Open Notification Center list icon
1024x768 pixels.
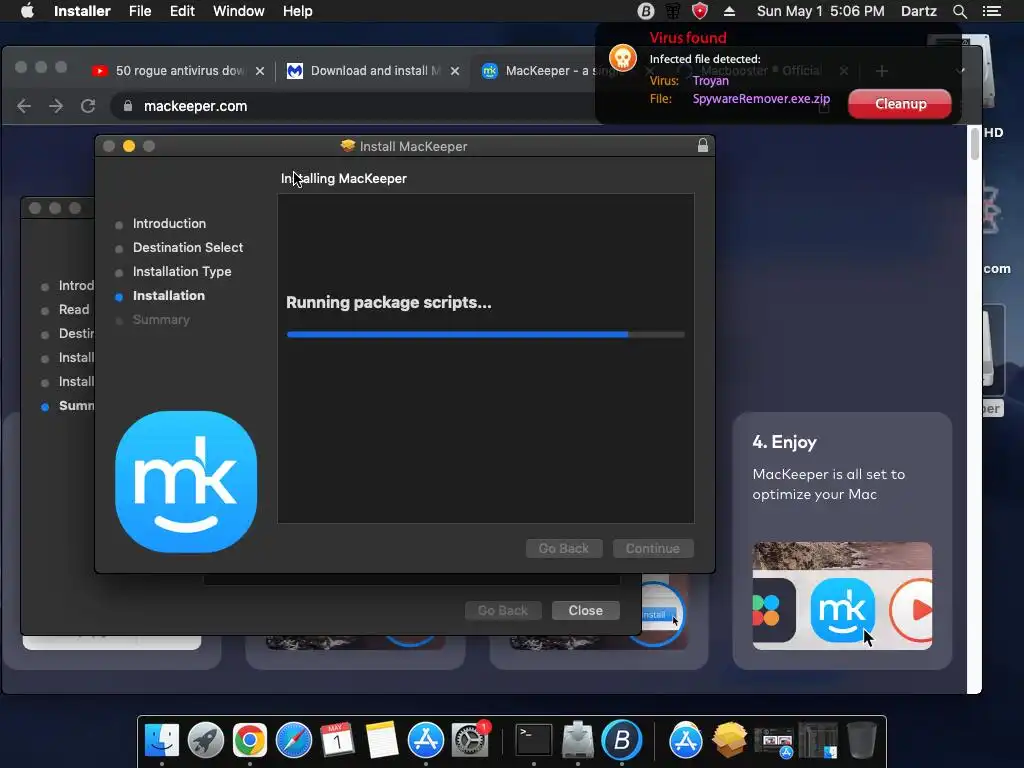[992, 11]
